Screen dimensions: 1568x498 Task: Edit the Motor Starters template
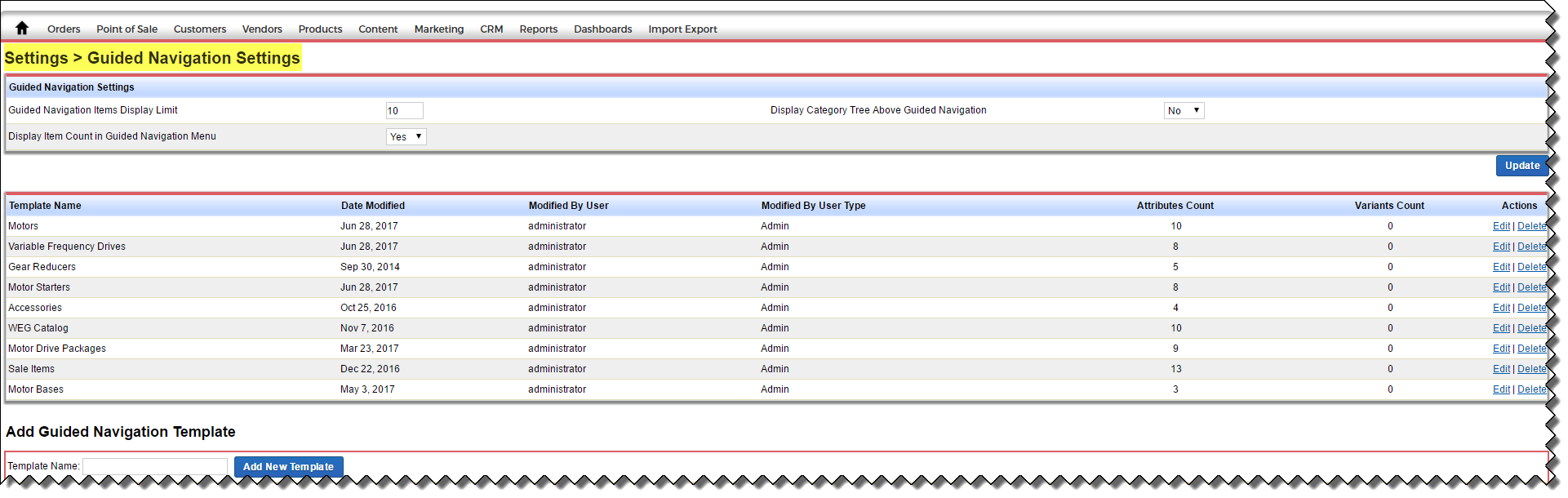(1501, 287)
